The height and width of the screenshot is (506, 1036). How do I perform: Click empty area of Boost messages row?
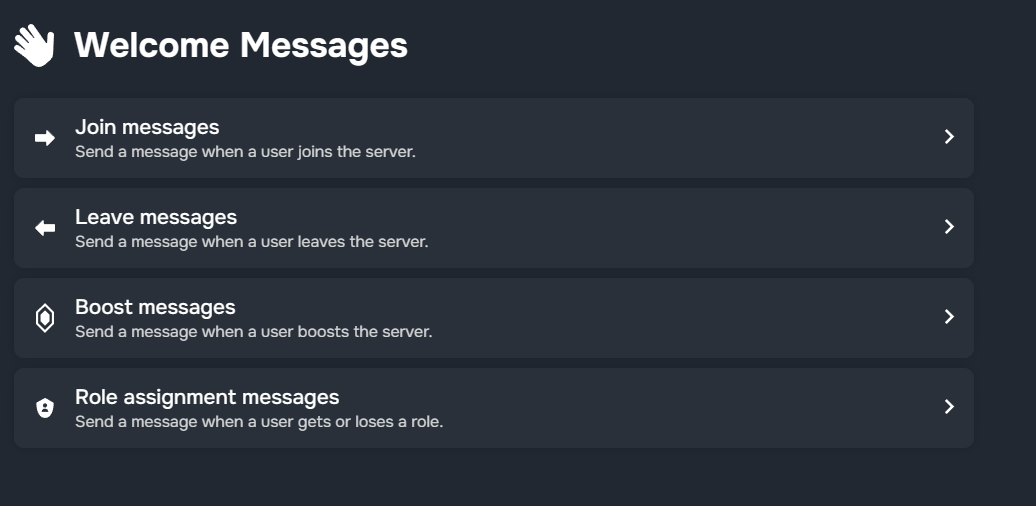(x=650, y=318)
